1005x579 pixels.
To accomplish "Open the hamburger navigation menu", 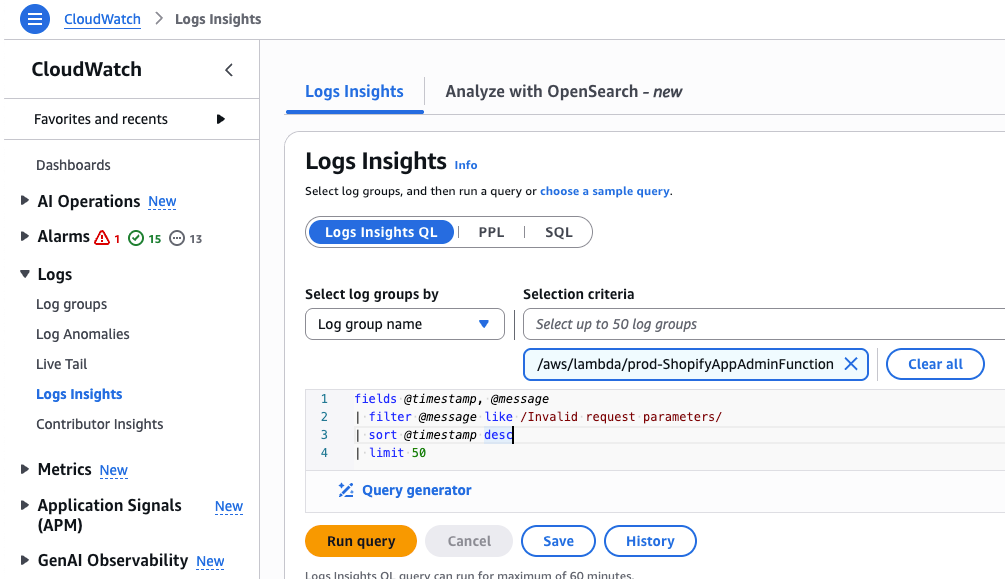I will [35, 19].
